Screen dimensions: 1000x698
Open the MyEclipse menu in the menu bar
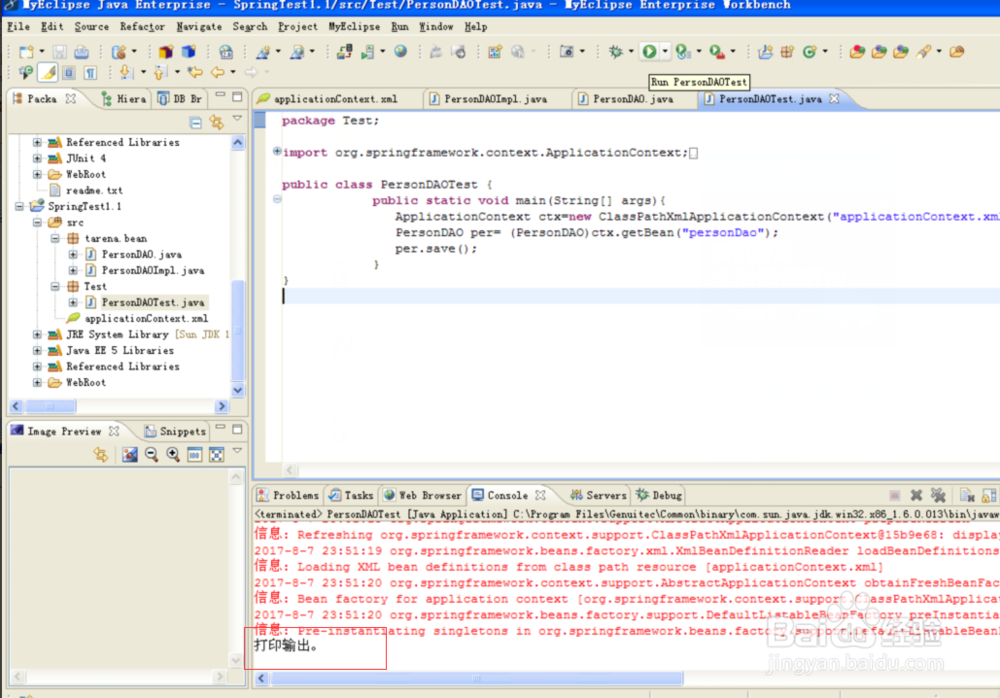[x=354, y=27]
